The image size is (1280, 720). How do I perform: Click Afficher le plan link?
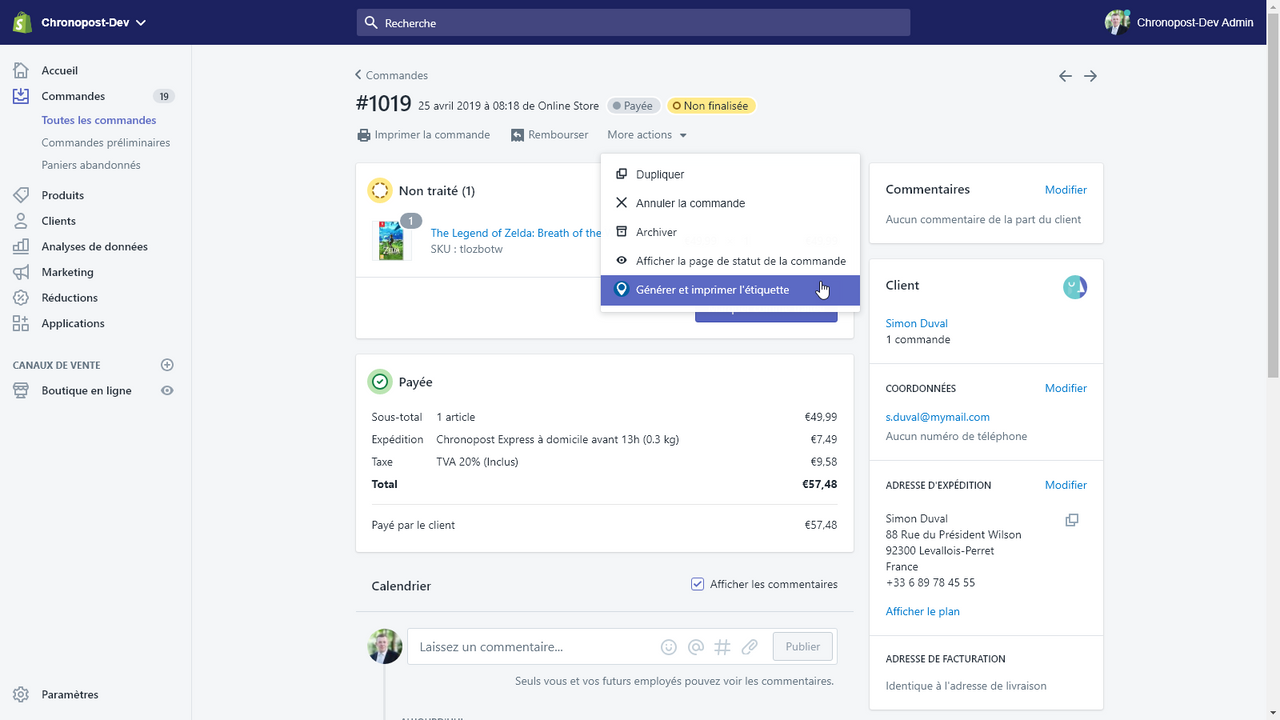(923, 611)
